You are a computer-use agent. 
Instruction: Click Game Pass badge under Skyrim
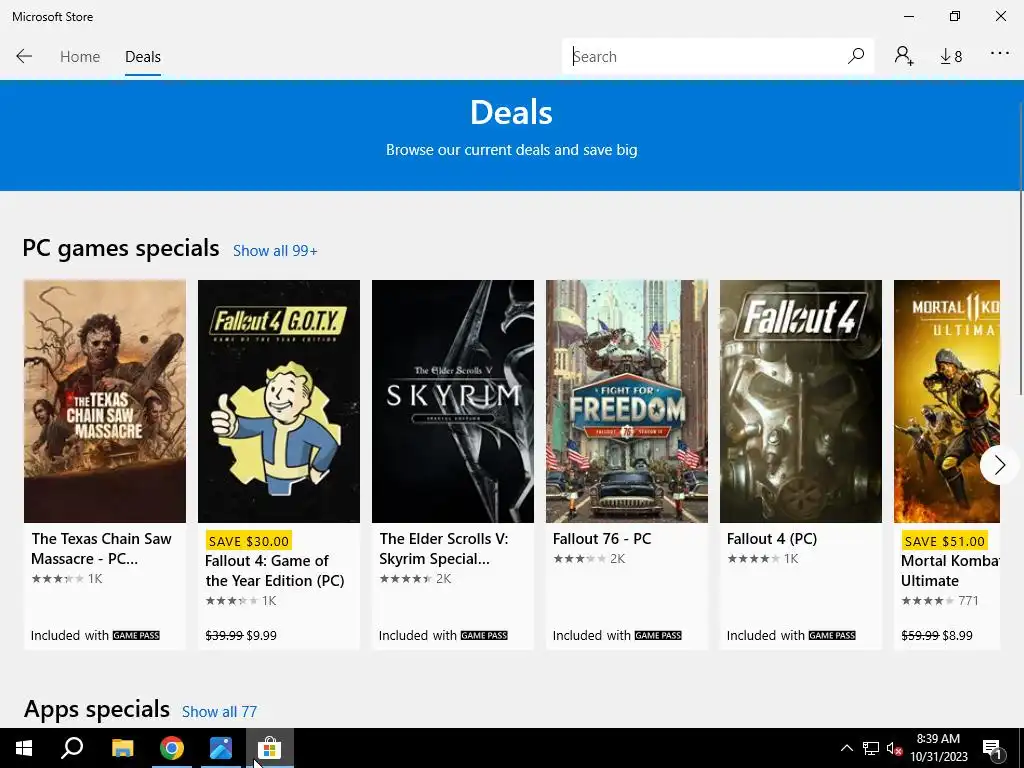[484, 635]
